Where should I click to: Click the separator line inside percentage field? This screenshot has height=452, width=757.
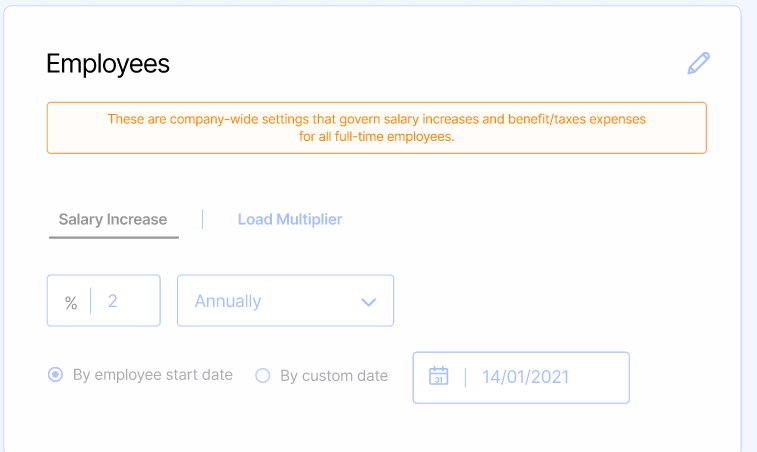pos(91,301)
